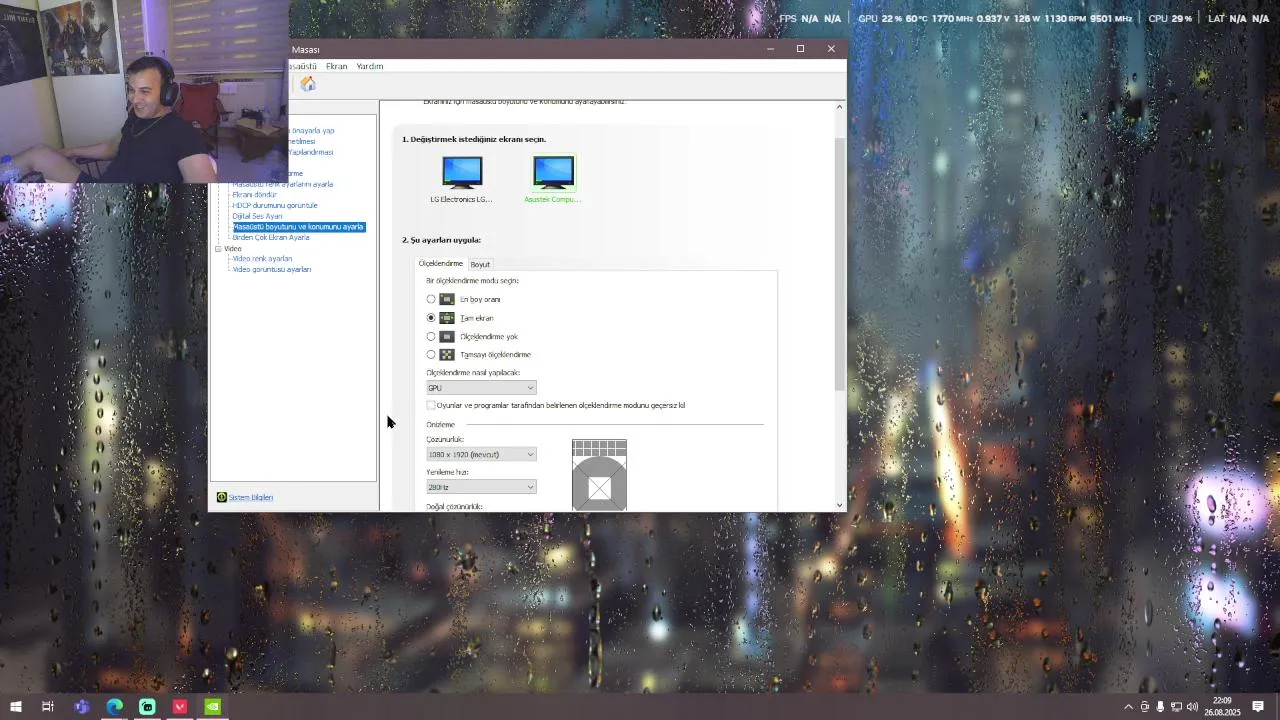Open the NVIDIA taskbar icon
The height and width of the screenshot is (720, 1280).
coord(213,707)
